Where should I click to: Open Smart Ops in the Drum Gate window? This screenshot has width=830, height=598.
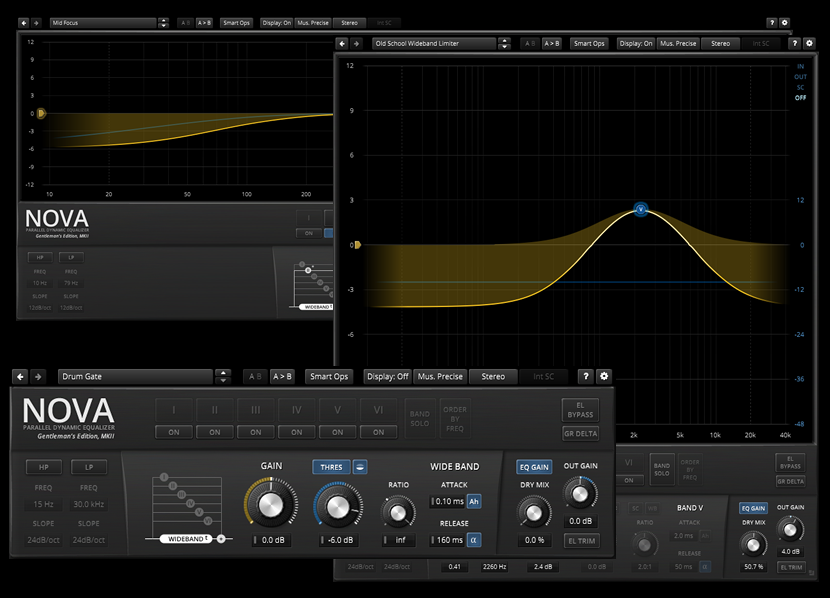click(x=329, y=377)
